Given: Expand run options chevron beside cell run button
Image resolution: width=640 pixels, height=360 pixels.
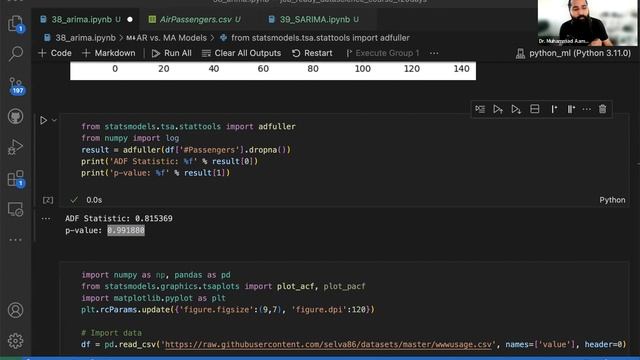Looking at the screenshot, I should point(54,120).
